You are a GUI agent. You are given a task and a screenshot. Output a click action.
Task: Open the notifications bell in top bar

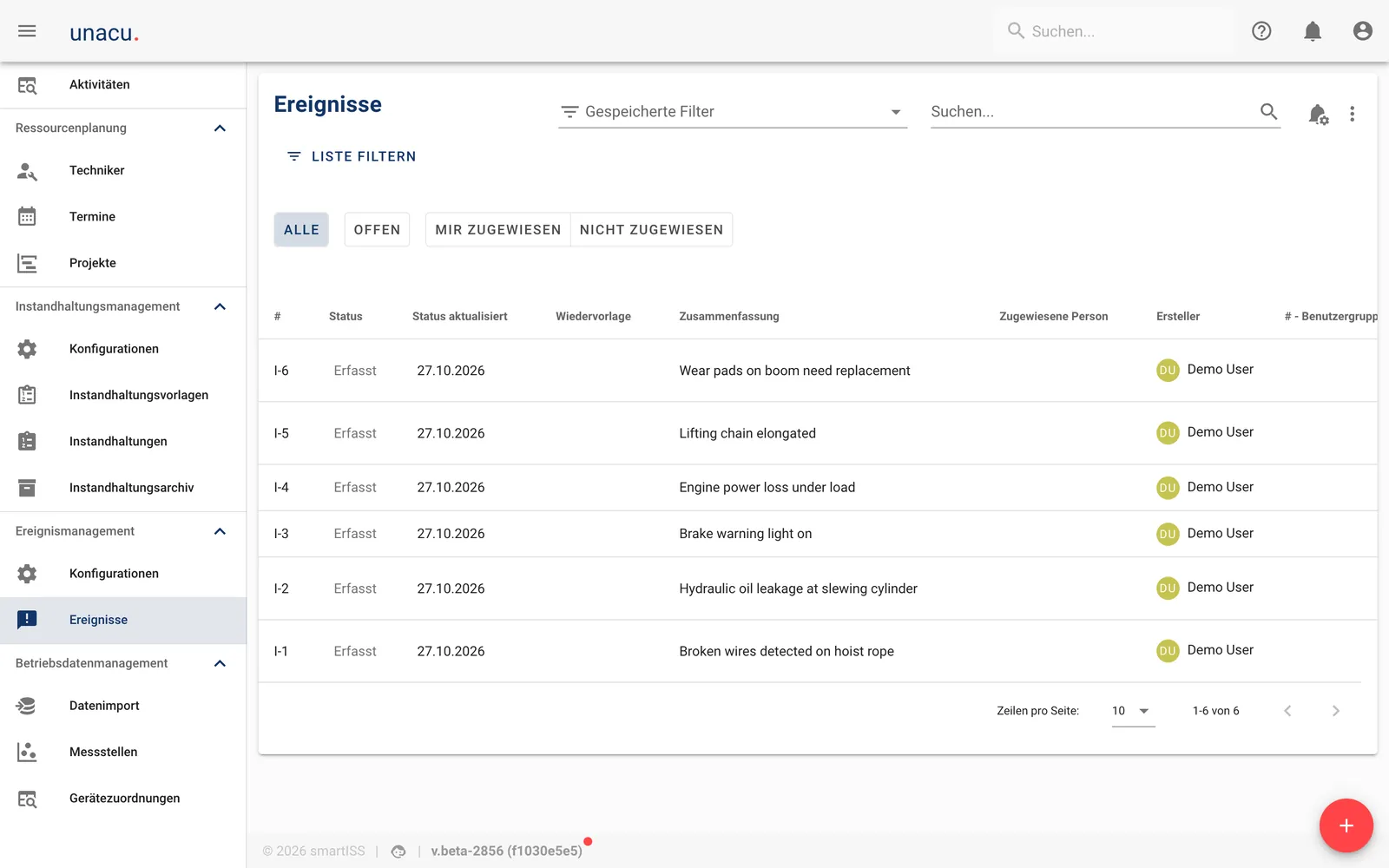pyautogui.click(x=1313, y=31)
